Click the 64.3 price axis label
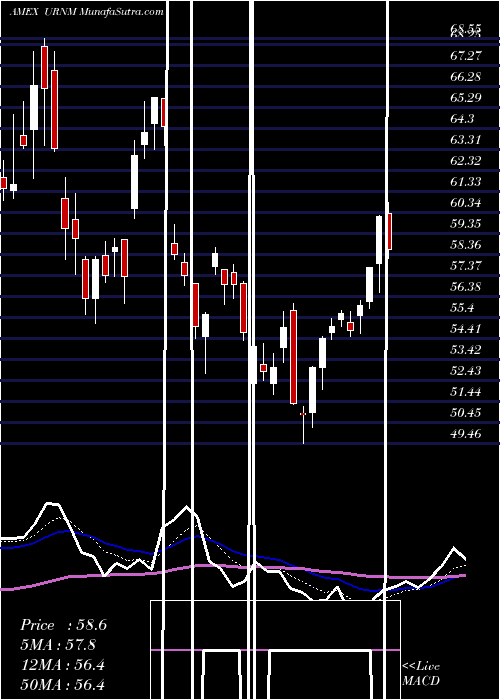The height and width of the screenshot is (700, 500). pos(462,119)
